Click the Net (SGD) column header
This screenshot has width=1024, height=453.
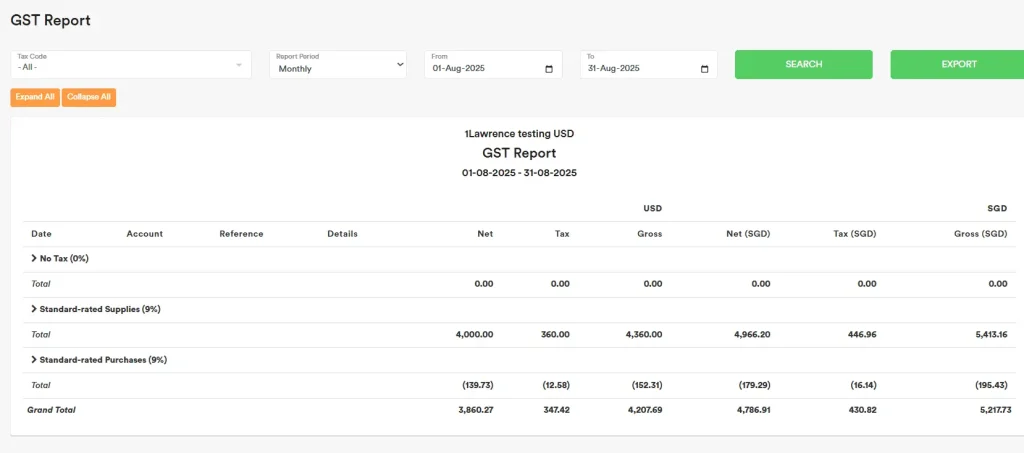[750, 234]
